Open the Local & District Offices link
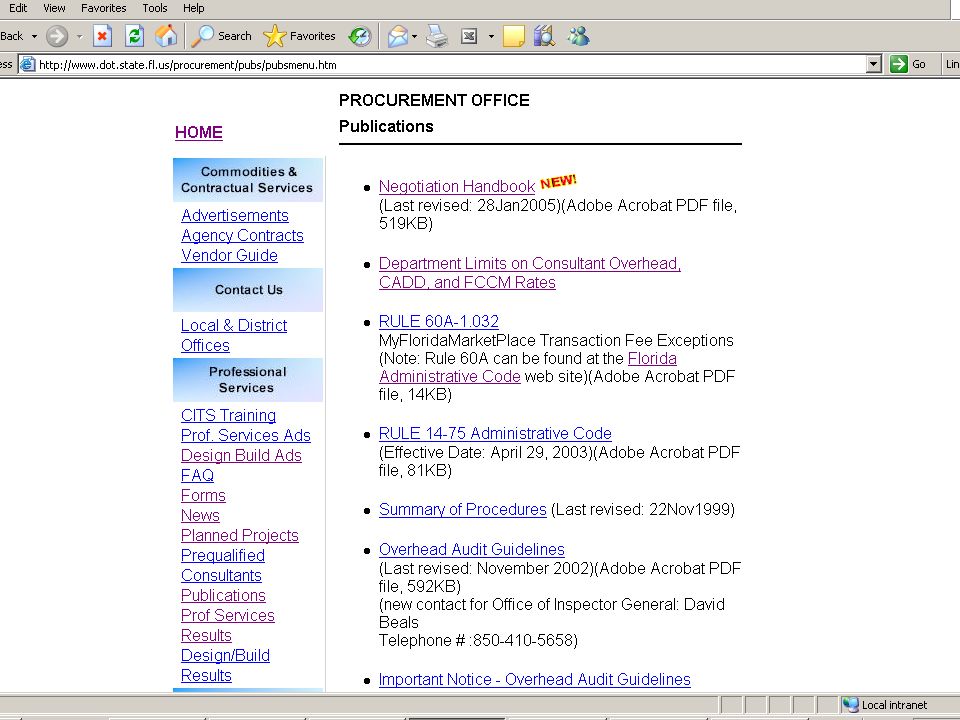 [x=234, y=336]
